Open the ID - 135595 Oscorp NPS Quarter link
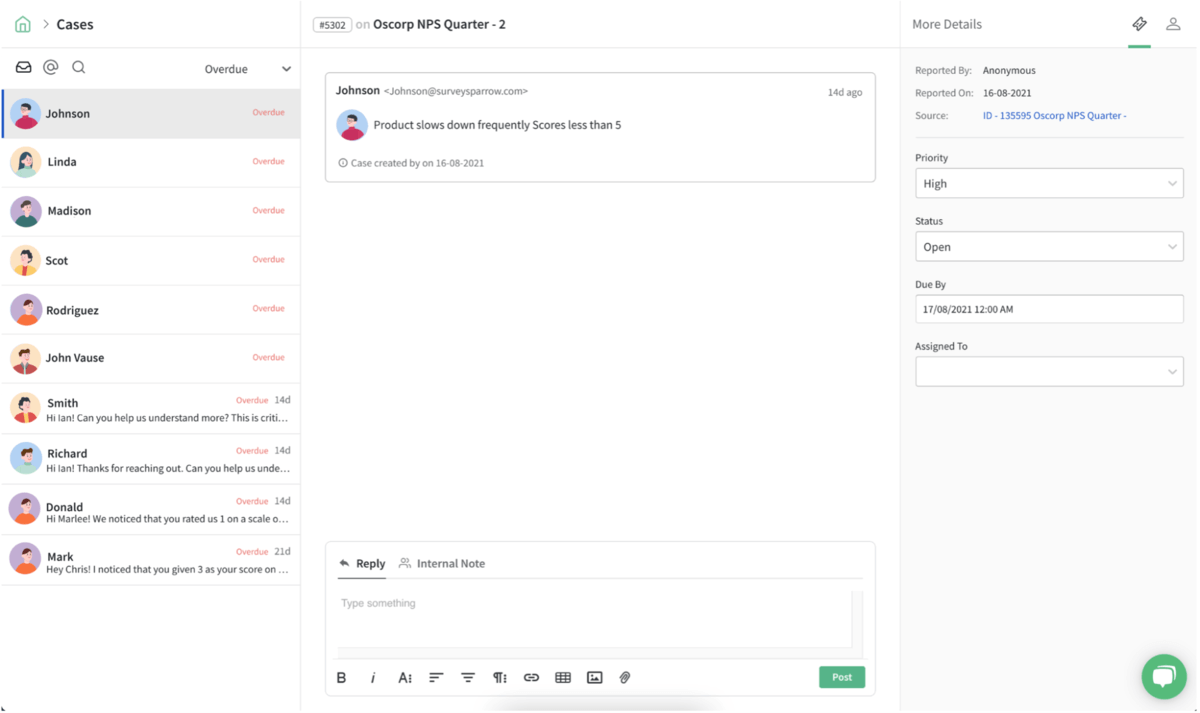The width and height of the screenshot is (1200, 713). point(1054,115)
